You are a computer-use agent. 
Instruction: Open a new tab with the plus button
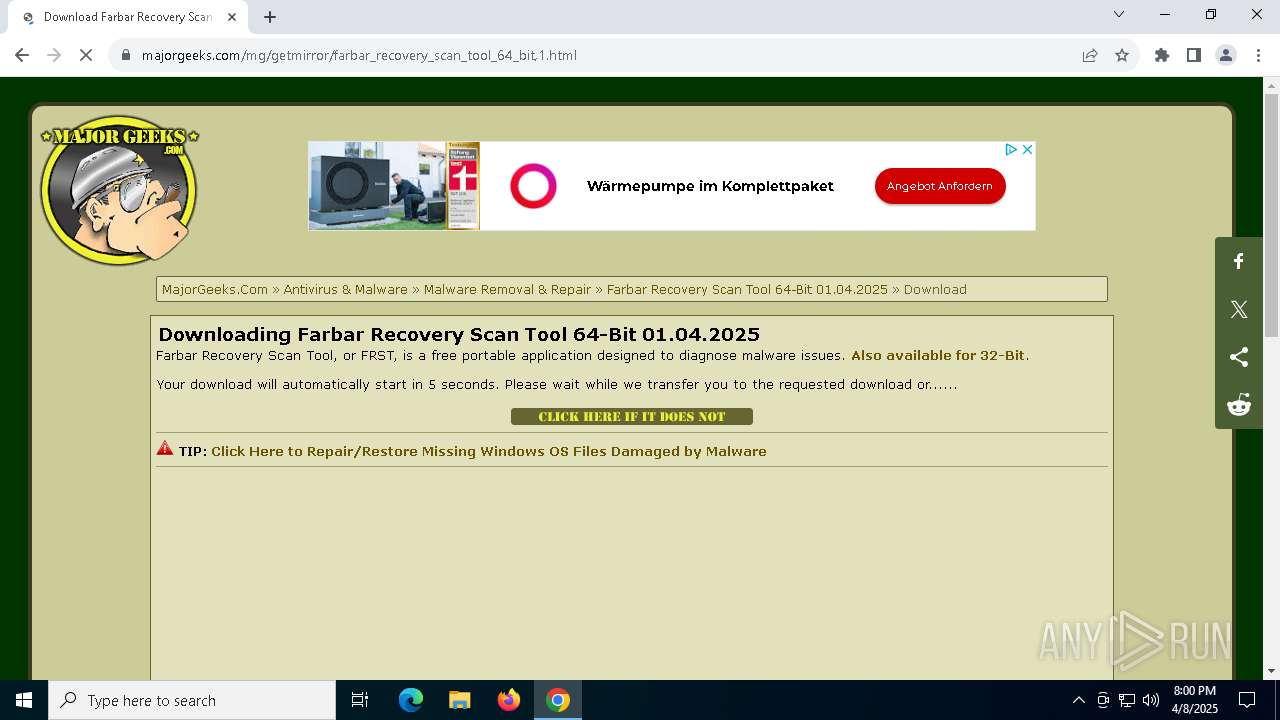[x=270, y=17]
